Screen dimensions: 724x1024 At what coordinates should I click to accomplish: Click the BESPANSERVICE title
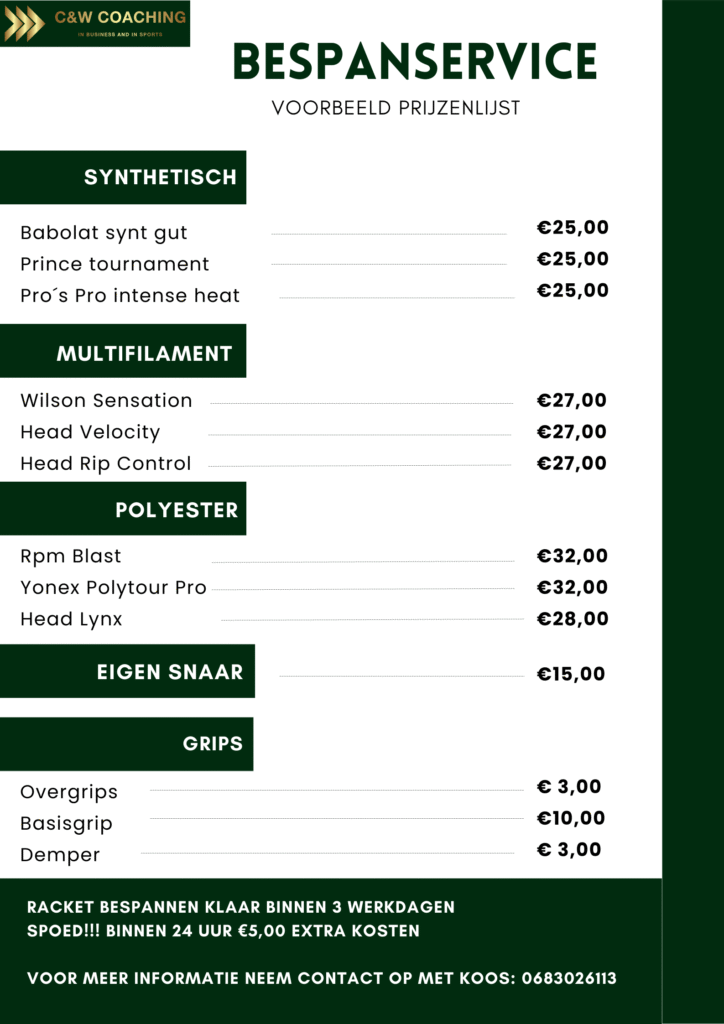(414, 62)
